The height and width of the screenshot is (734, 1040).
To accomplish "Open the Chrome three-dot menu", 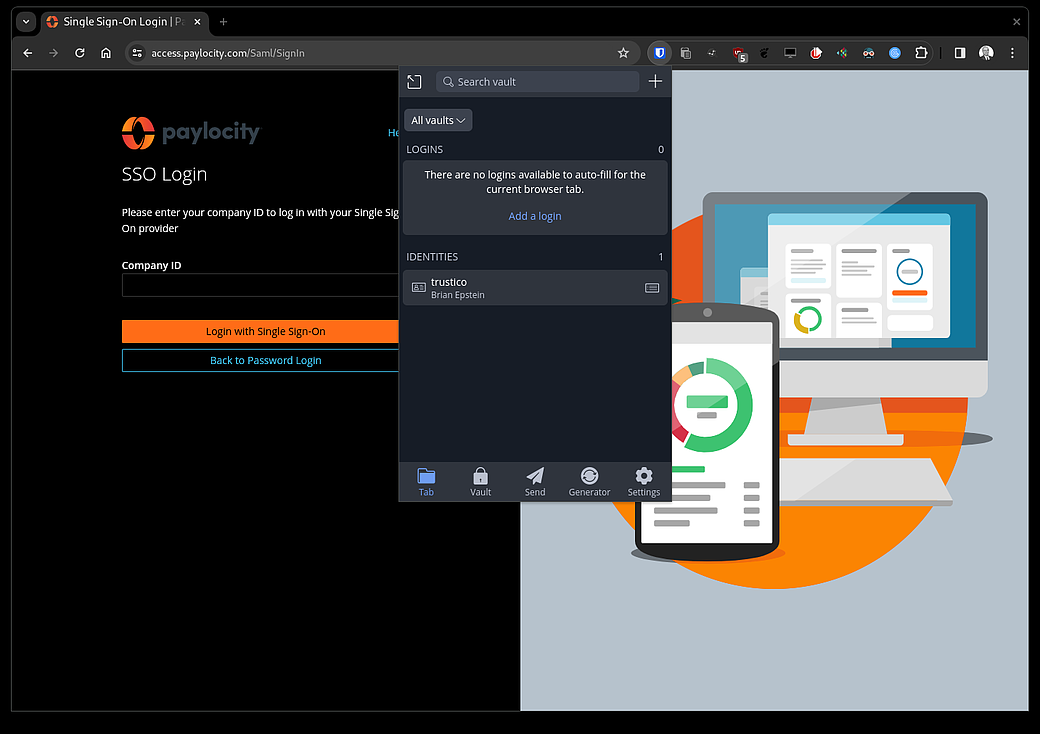I will (1013, 53).
